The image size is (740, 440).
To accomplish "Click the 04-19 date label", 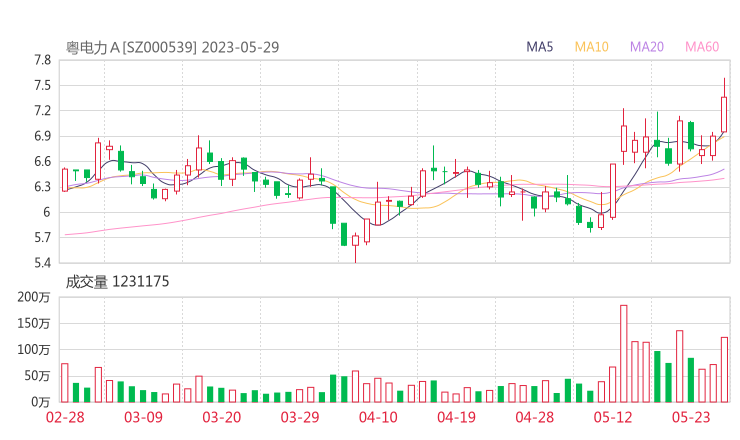I will 456,417.
